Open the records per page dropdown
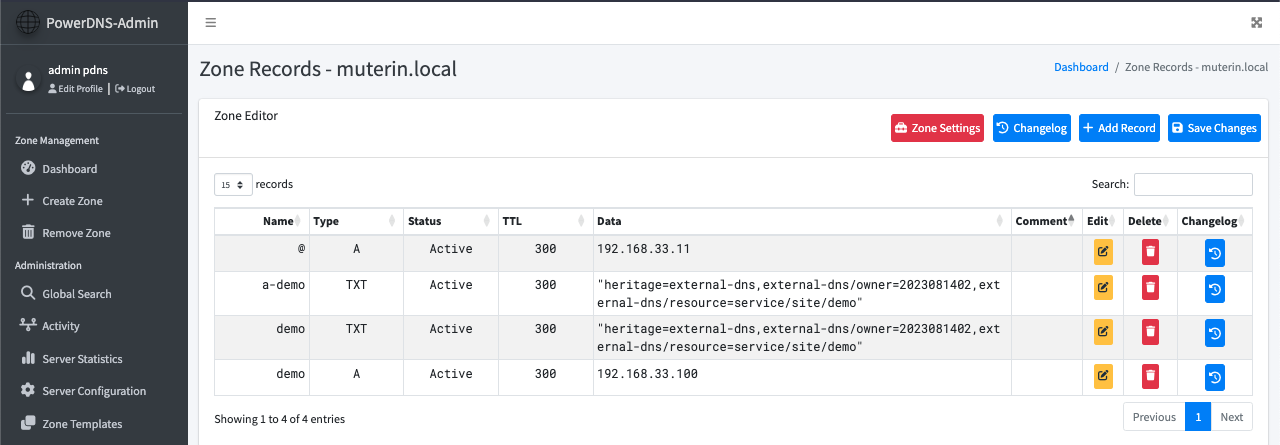 pyautogui.click(x=233, y=185)
